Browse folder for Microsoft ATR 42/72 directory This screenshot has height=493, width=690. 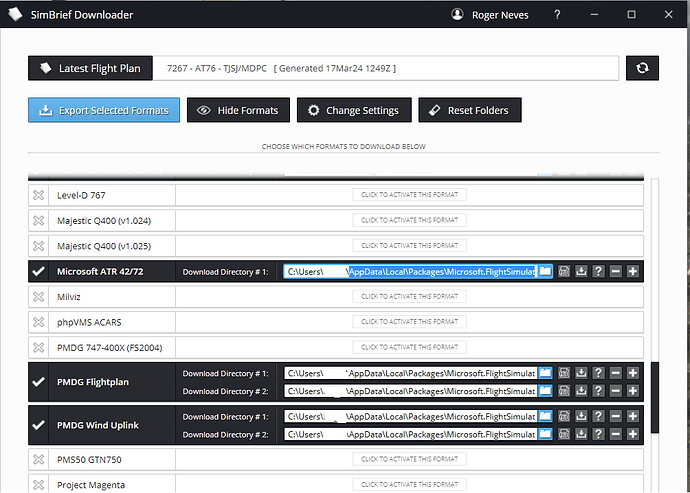pos(545,271)
